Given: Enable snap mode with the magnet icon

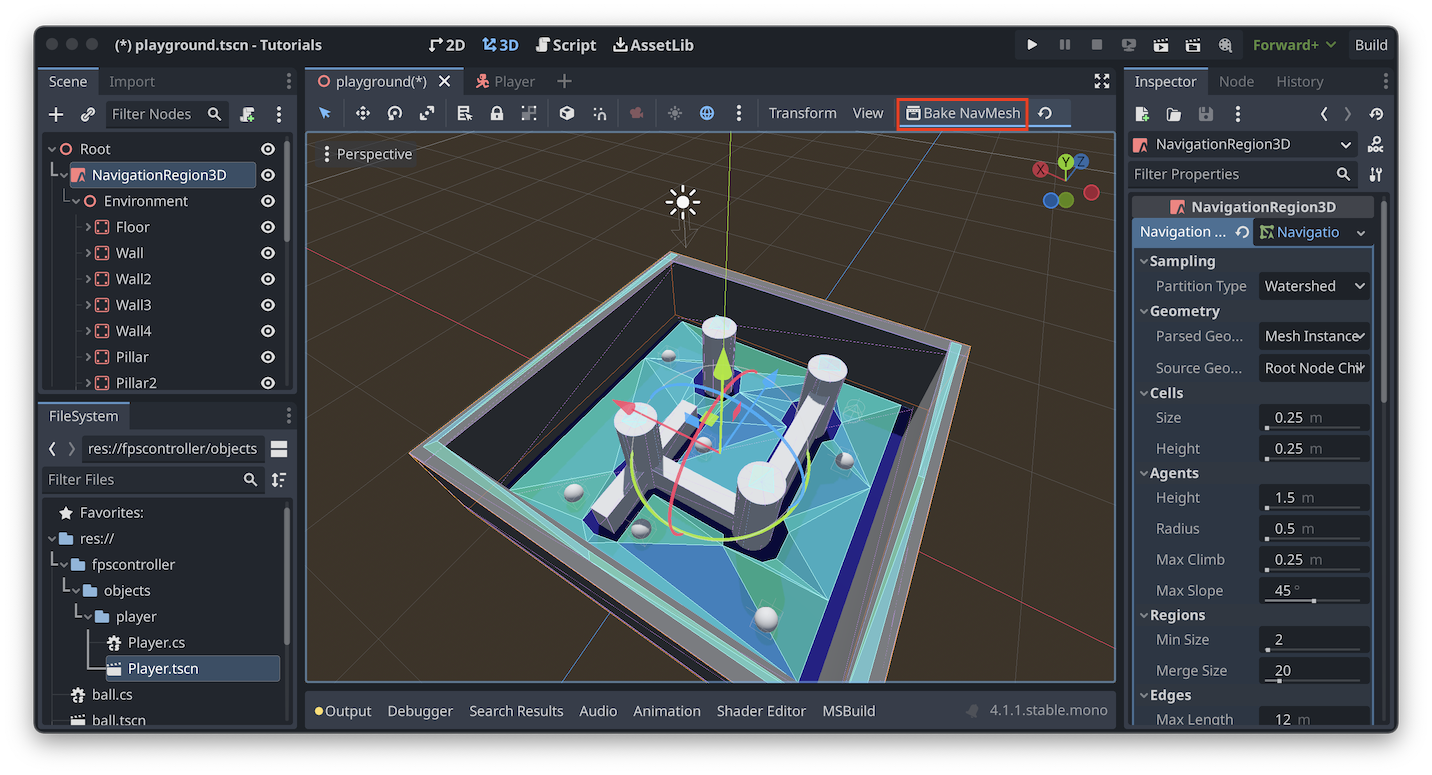Looking at the screenshot, I should (x=601, y=113).
